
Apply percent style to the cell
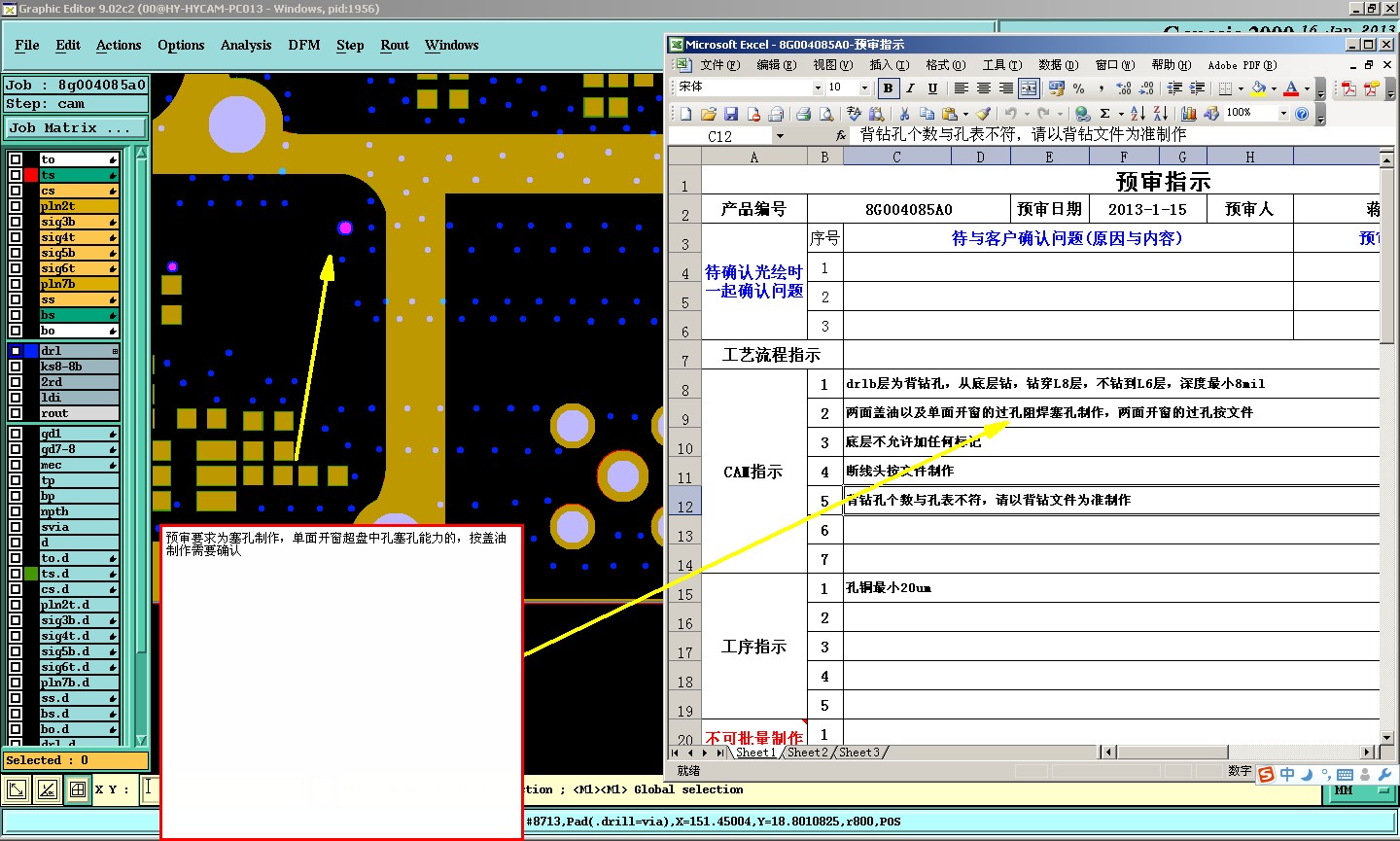tap(1079, 88)
